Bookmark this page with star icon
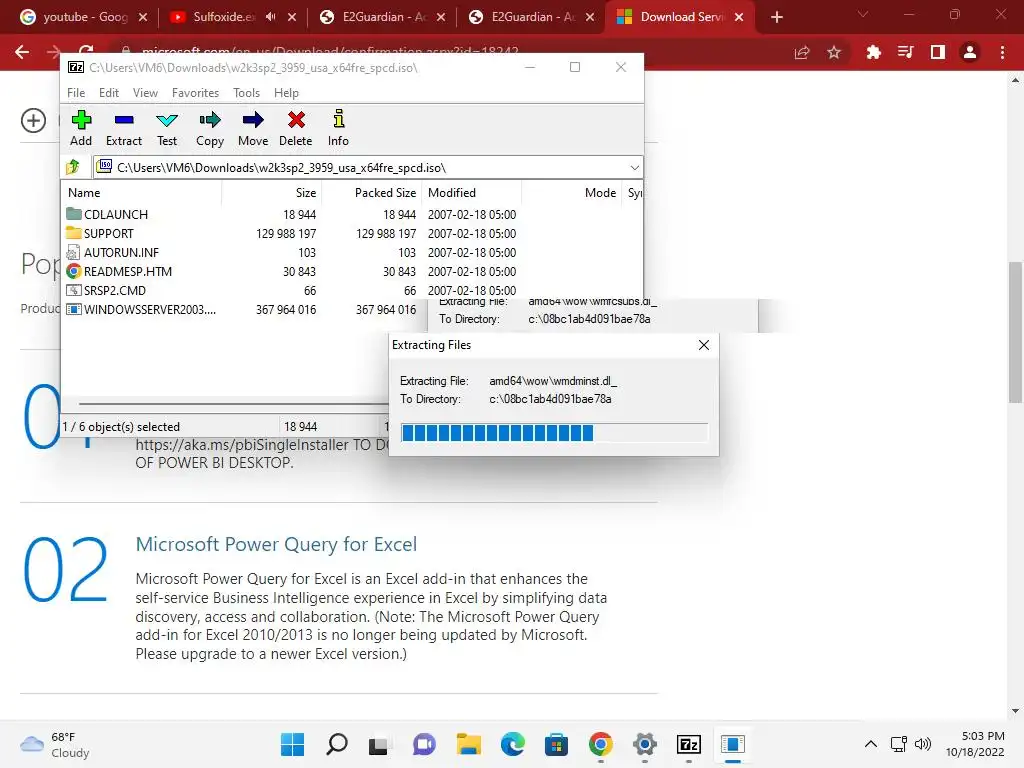 (834, 52)
